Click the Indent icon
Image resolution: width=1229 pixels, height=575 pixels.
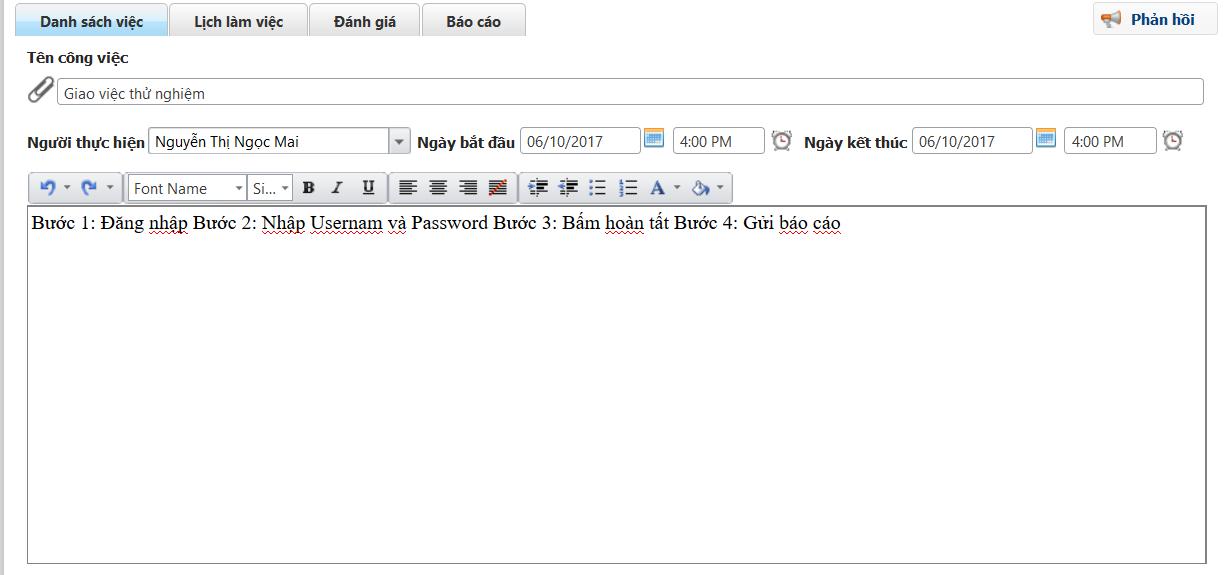[x=538, y=188]
